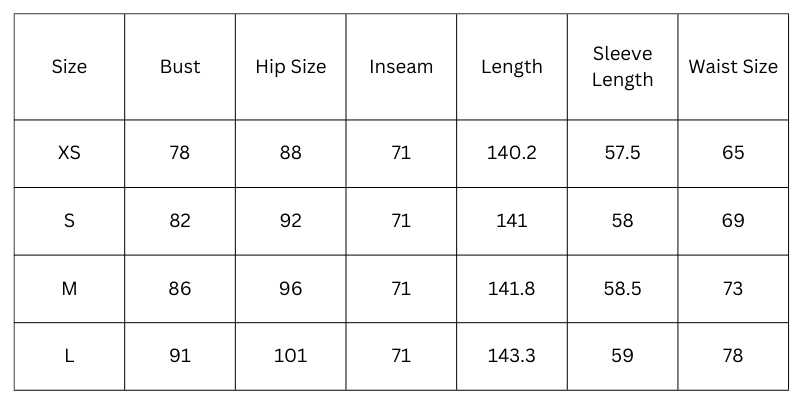Click the hip size value 101

point(290,356)
